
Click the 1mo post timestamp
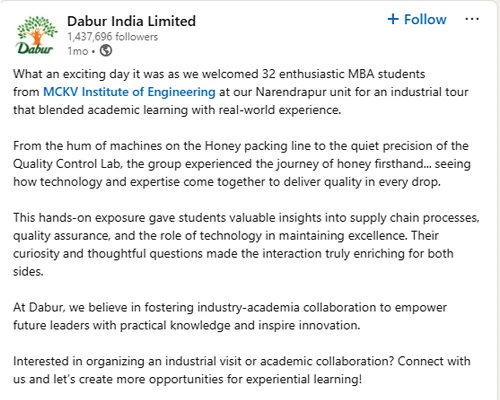pyautogui.click(x=78, y=51)
